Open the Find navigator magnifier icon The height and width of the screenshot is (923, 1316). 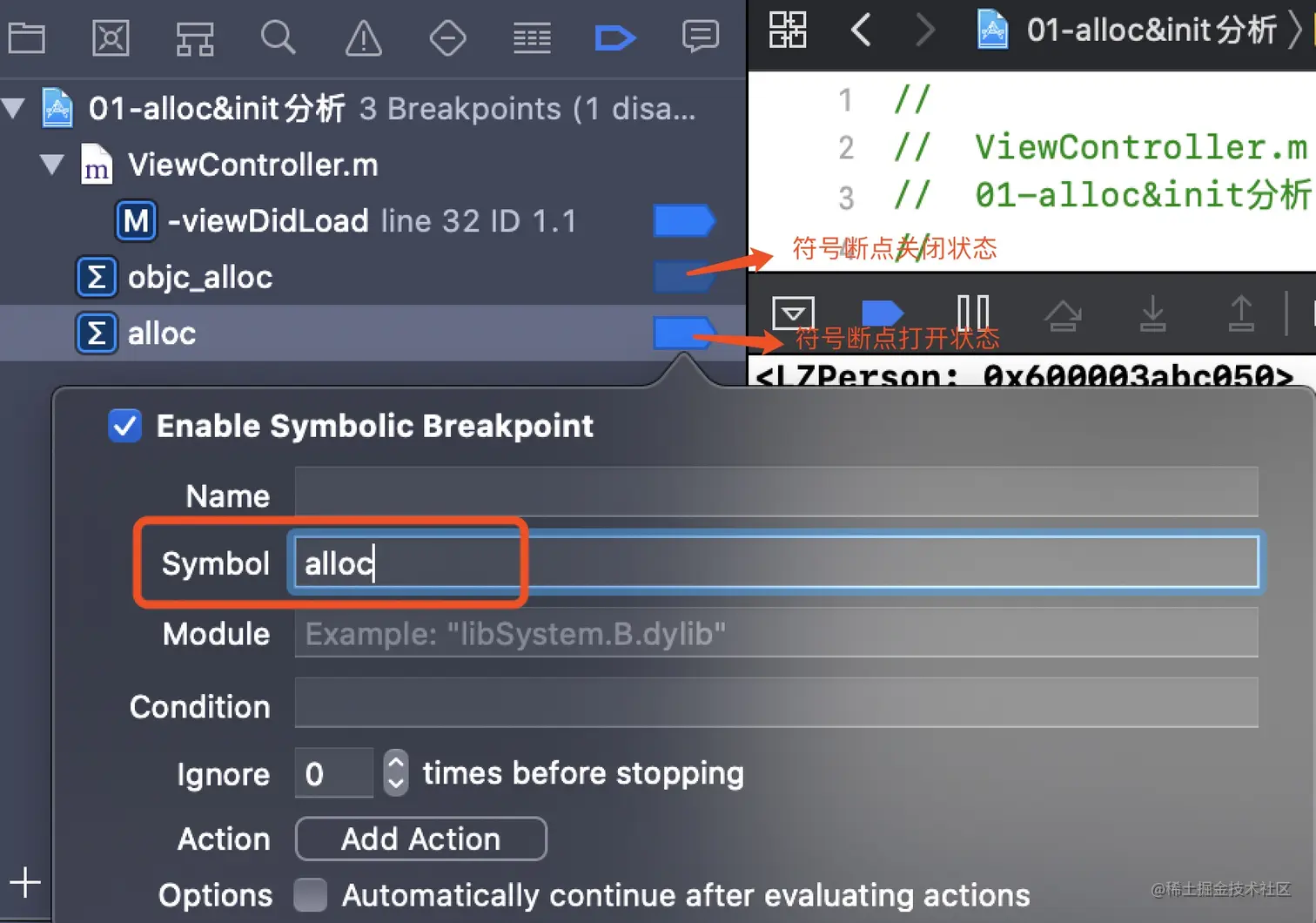[279, 38]
